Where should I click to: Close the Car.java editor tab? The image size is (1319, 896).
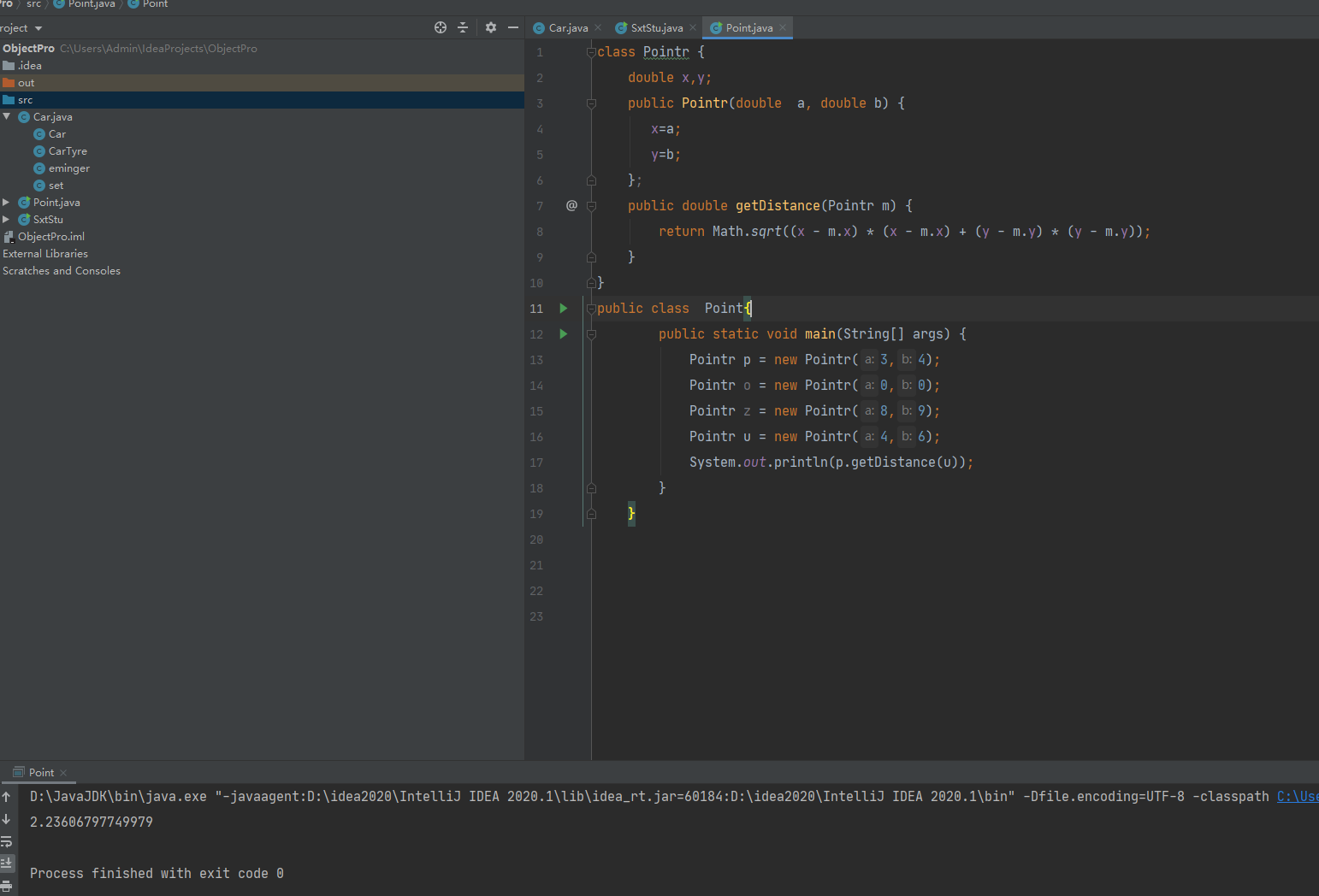[598, 27]
